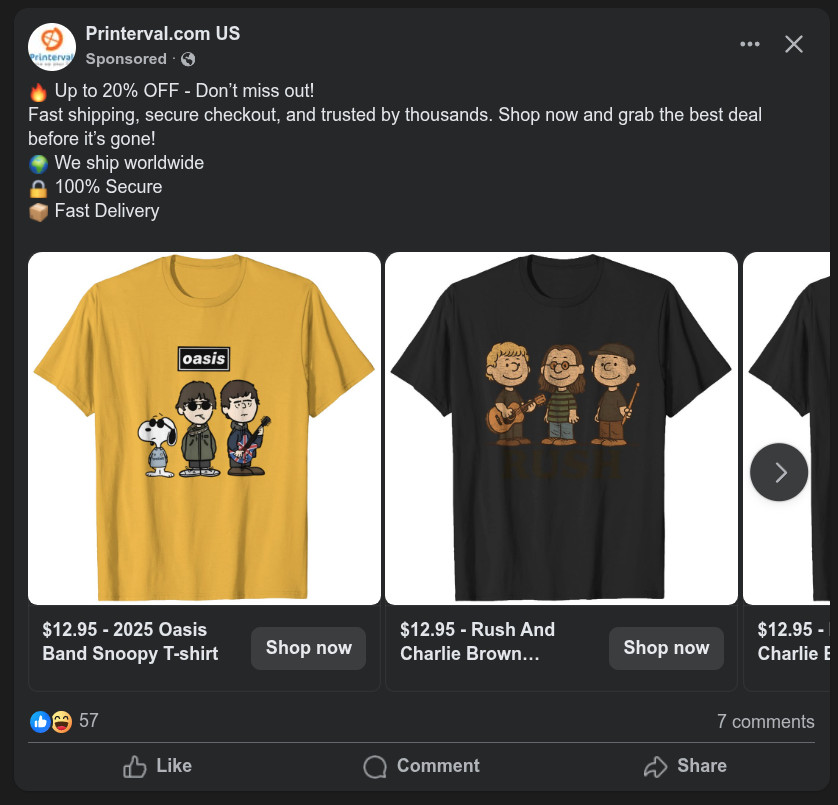This screenshot has height=805, width=838.
Task: Click the Haha laughing reaction icon
Action: click(x=61, y=721)
